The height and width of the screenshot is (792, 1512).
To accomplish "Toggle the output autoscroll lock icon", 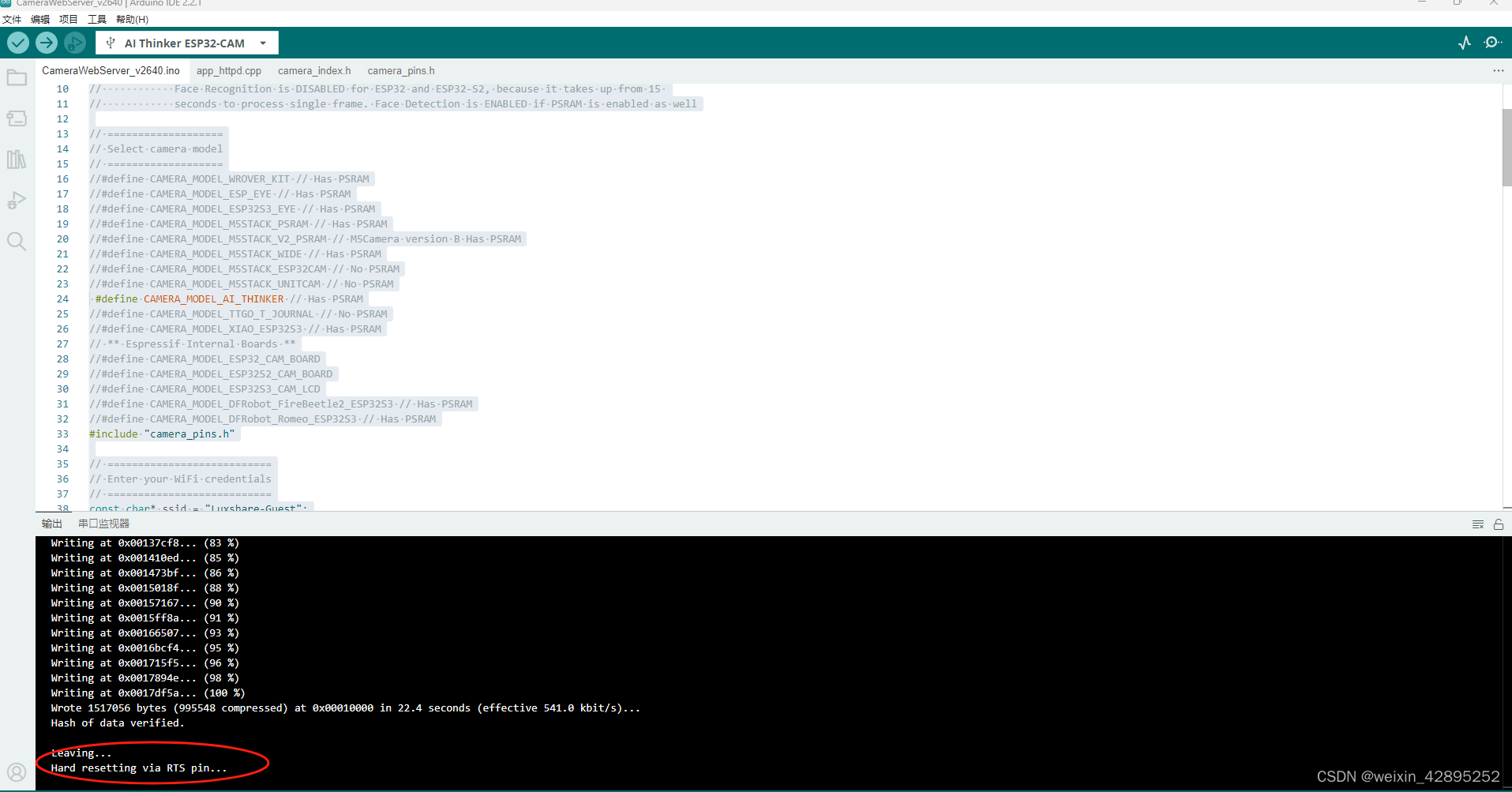I will pyautogui.click(x=1499, y=524).
